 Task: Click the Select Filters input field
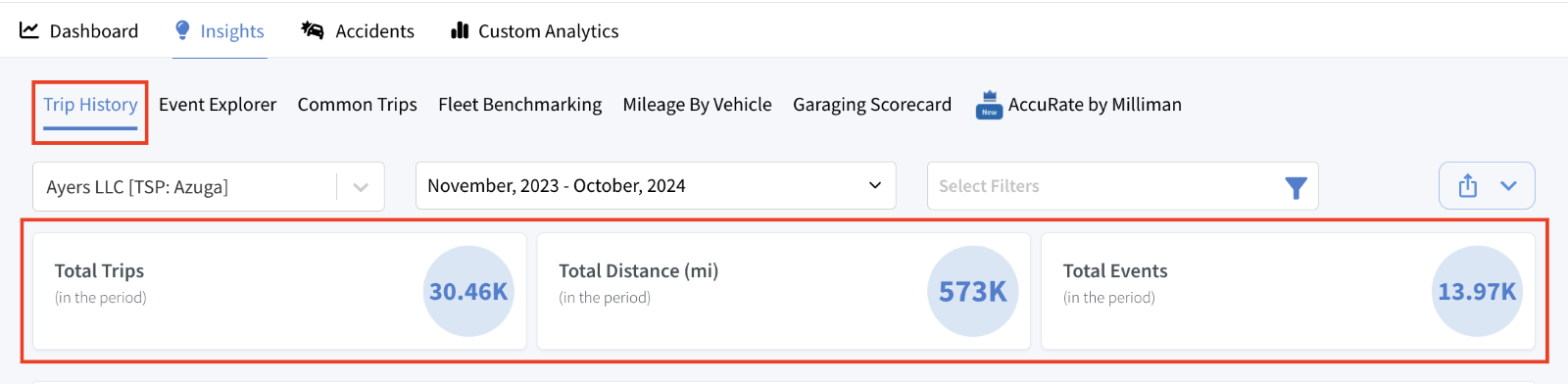coord(1122,186)
